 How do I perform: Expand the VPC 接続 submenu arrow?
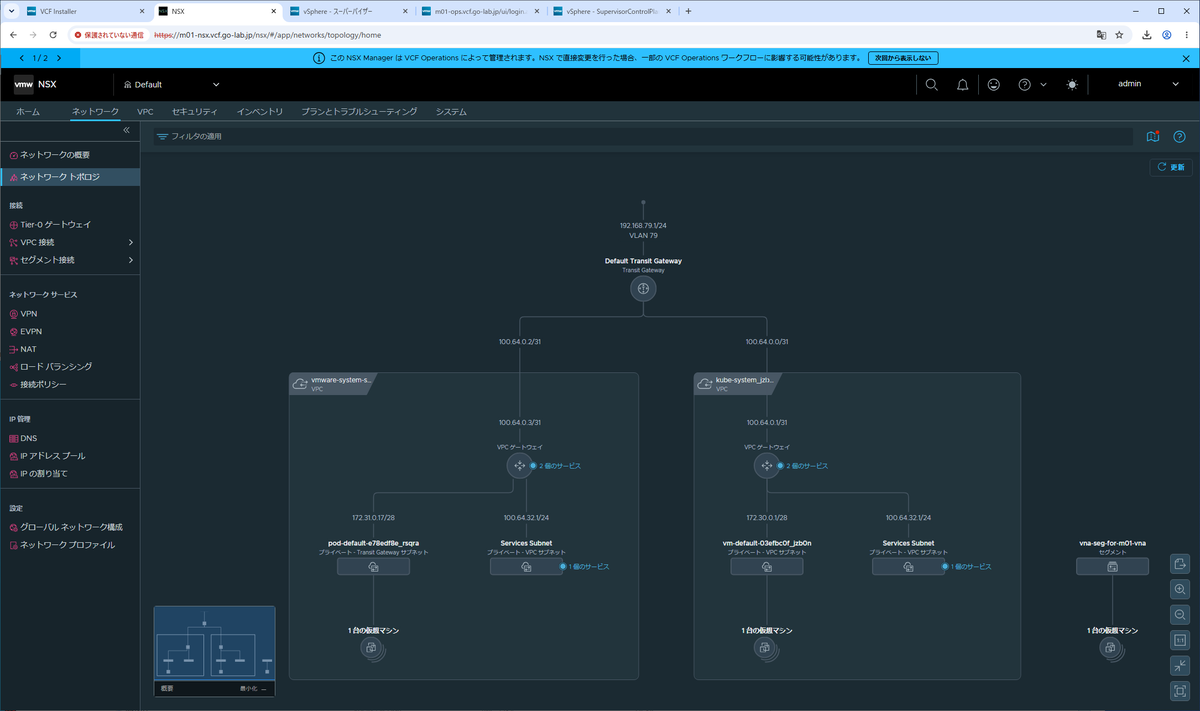[x=130, y=242]
